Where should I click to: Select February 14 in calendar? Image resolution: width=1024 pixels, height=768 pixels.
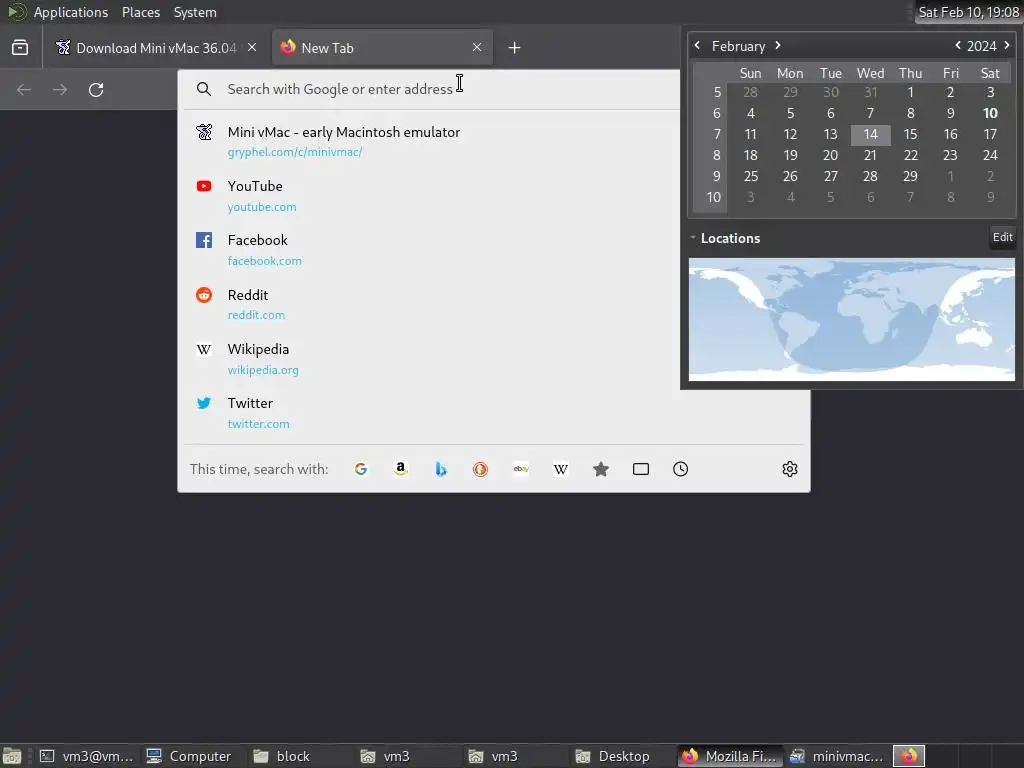pyautogui.click(x=870, y=135)
